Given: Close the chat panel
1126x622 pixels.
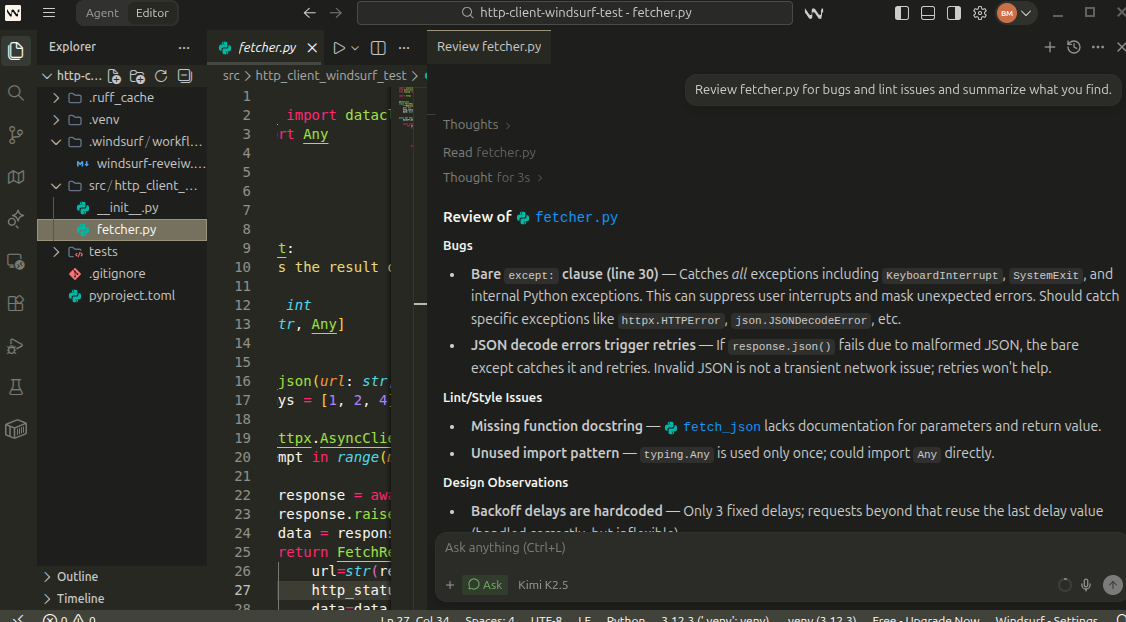Looking at the screenshot, I should click(1121, 47).
